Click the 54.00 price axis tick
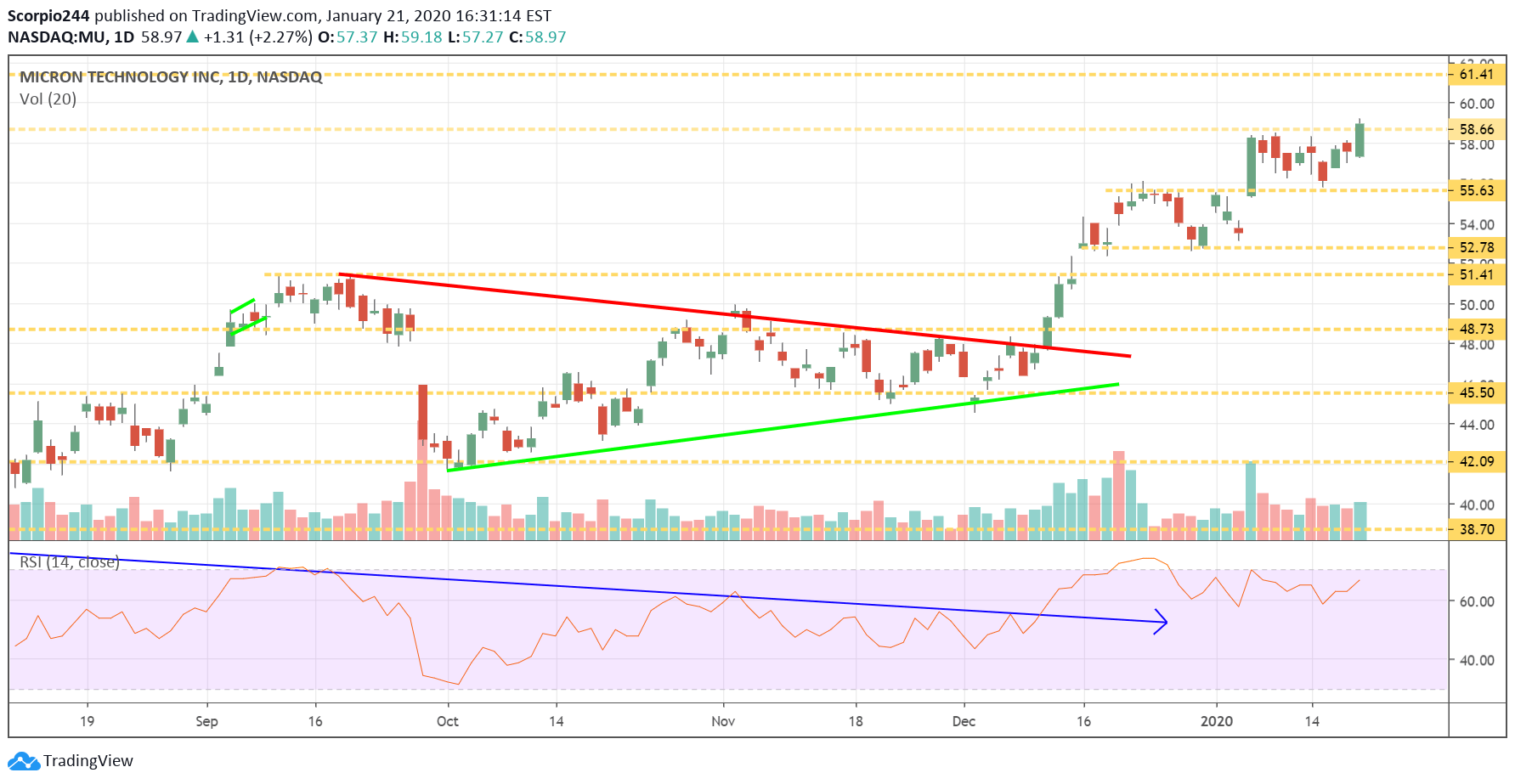The image size is (1515, 784). tap(1477, 224)
